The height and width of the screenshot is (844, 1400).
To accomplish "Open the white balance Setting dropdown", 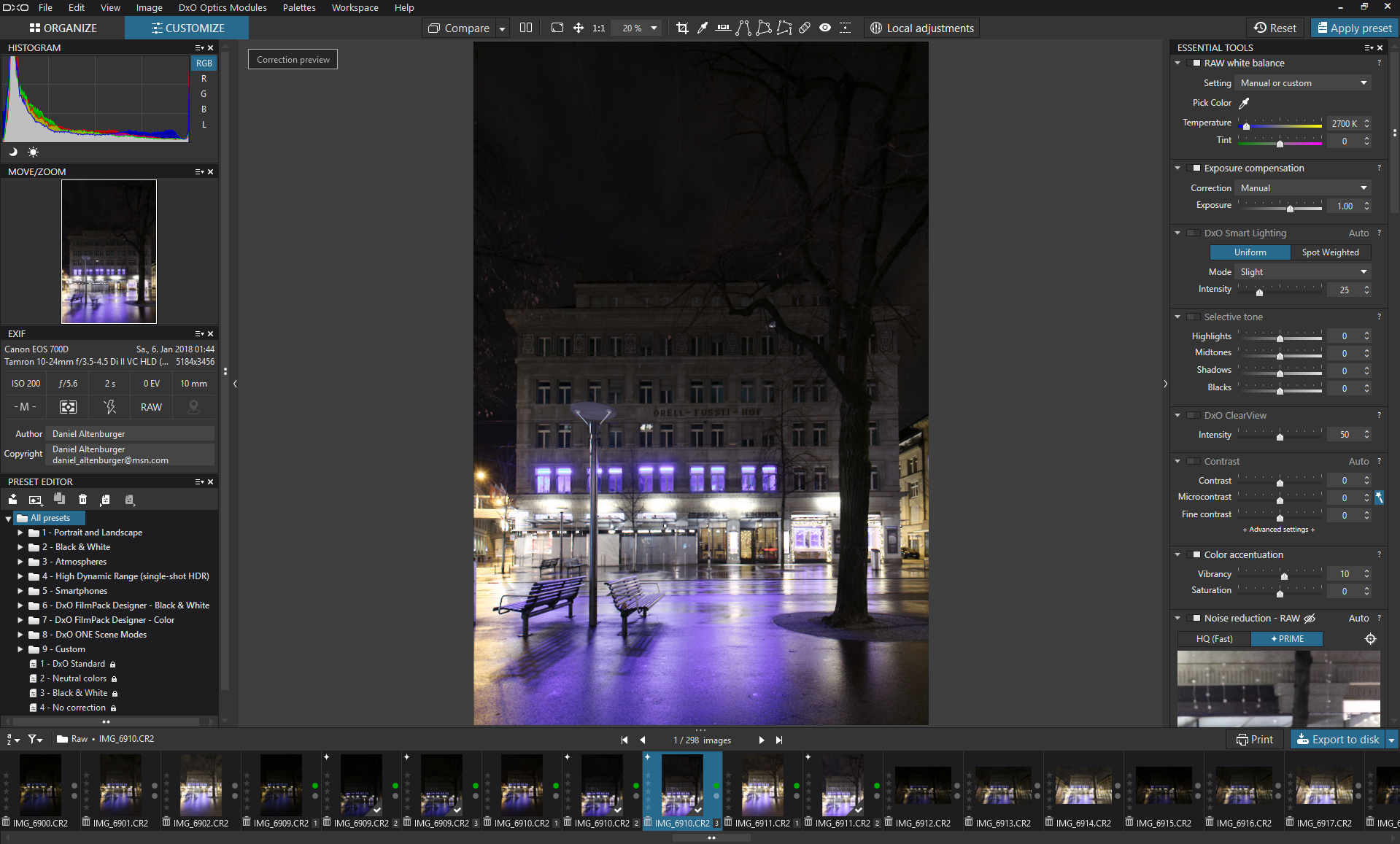I will pyautogui.click(x=1303, y=83).
